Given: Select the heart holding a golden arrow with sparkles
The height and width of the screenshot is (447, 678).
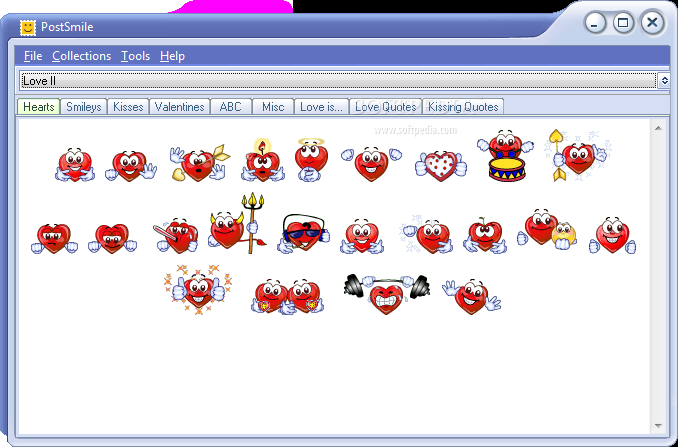Looking at the screenshot, I should [578, 155].
